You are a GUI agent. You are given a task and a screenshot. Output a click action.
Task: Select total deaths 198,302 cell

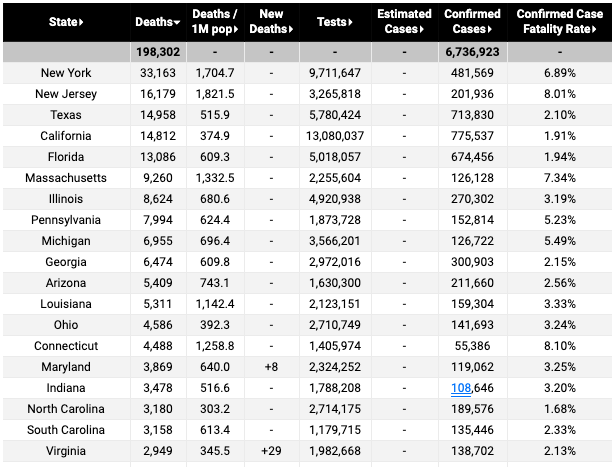click(158, 52)
